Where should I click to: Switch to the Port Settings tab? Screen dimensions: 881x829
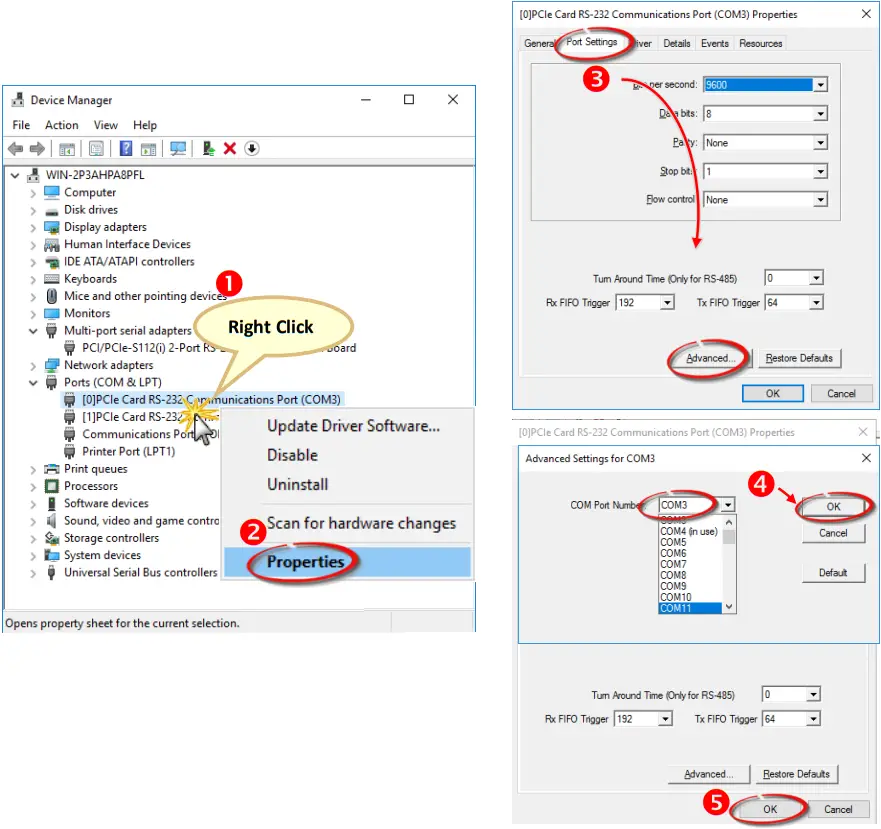pyautogui.click(x=592, y=42)
